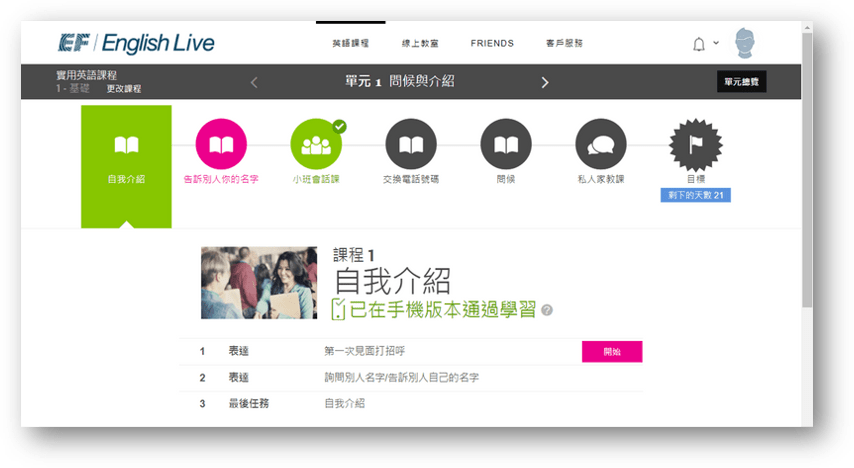Click the 目標 flag badge icon
Image resolution: width=854 pixels, height=468 pixels.
tap(695, 144)
